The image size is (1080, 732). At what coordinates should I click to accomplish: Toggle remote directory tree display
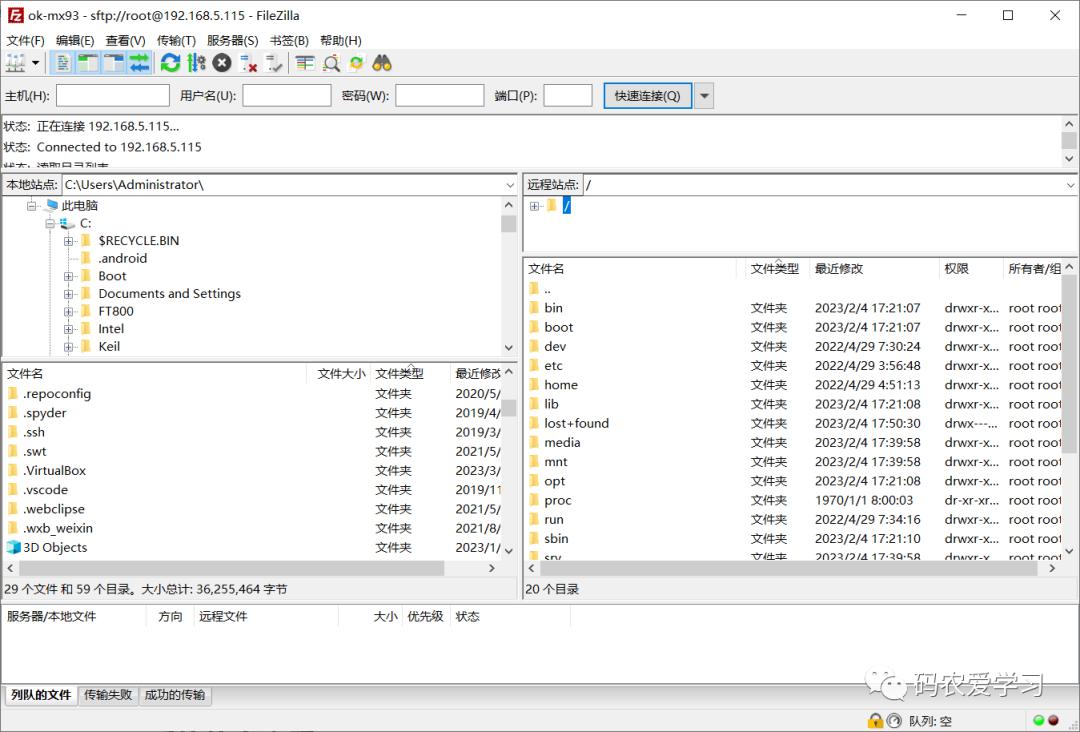coord(114,63)
